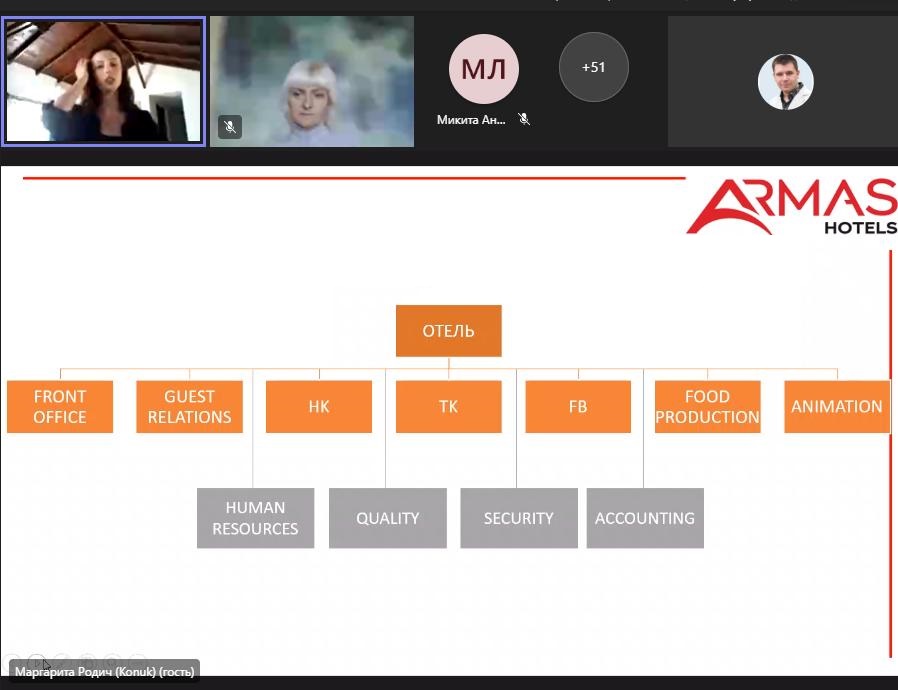Click the muted mic icon on blonde woman's video
The width and height of the screenshot is (898, 690).
click(x=230, y=127)
